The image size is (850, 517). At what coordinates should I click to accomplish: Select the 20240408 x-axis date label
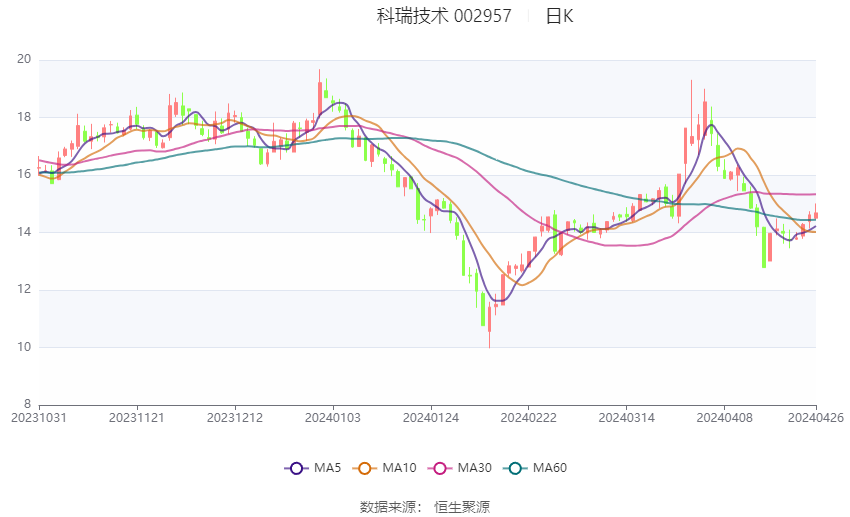pyautogui.click(x=724, y=418)
